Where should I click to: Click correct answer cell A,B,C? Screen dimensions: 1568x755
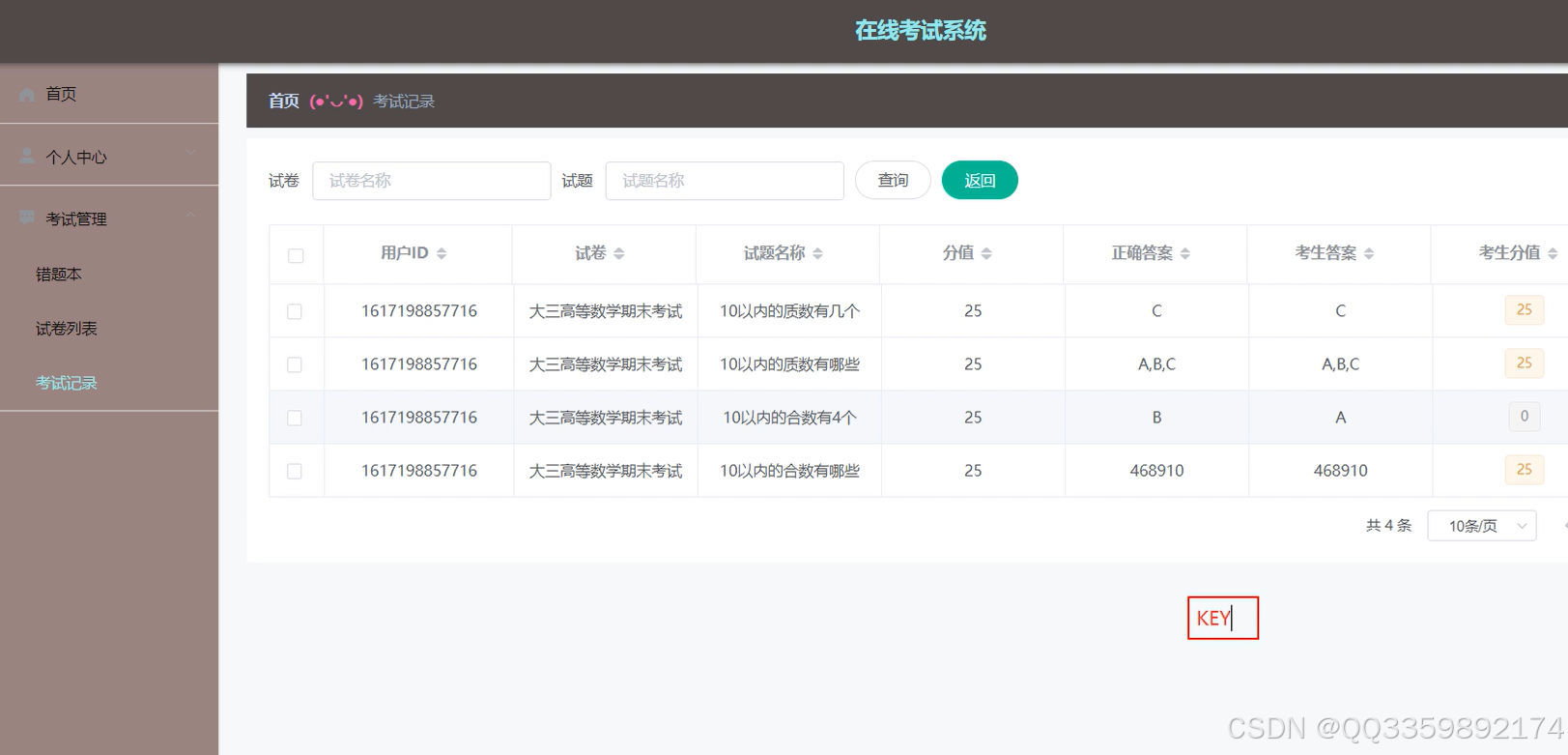click(x=1156, y=364)
